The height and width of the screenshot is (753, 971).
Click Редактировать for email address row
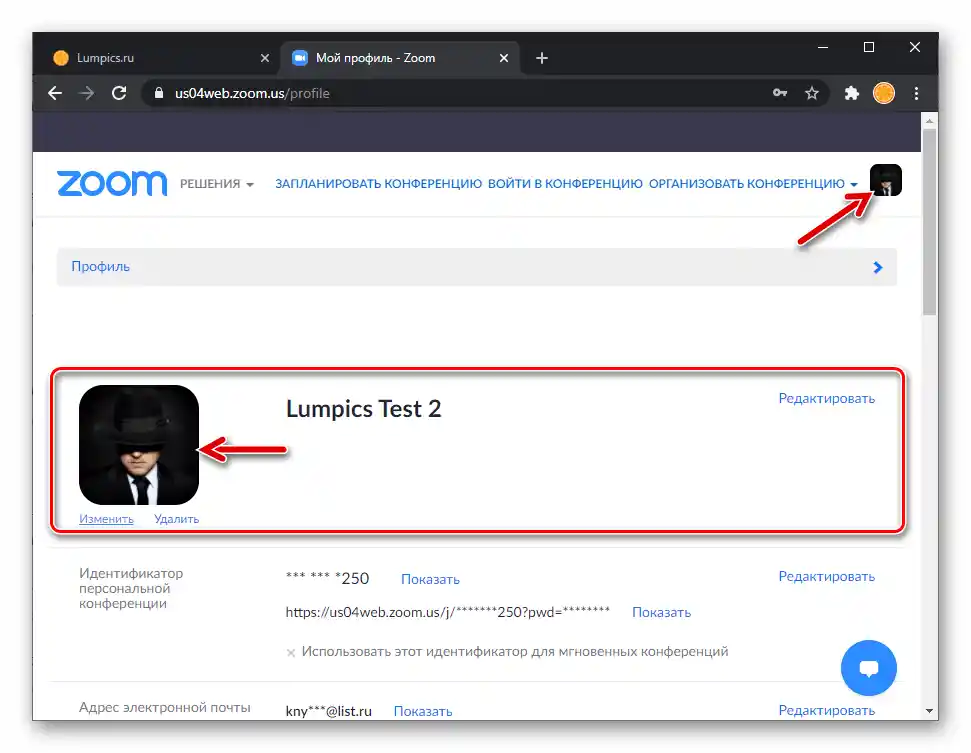click(827, 710)
